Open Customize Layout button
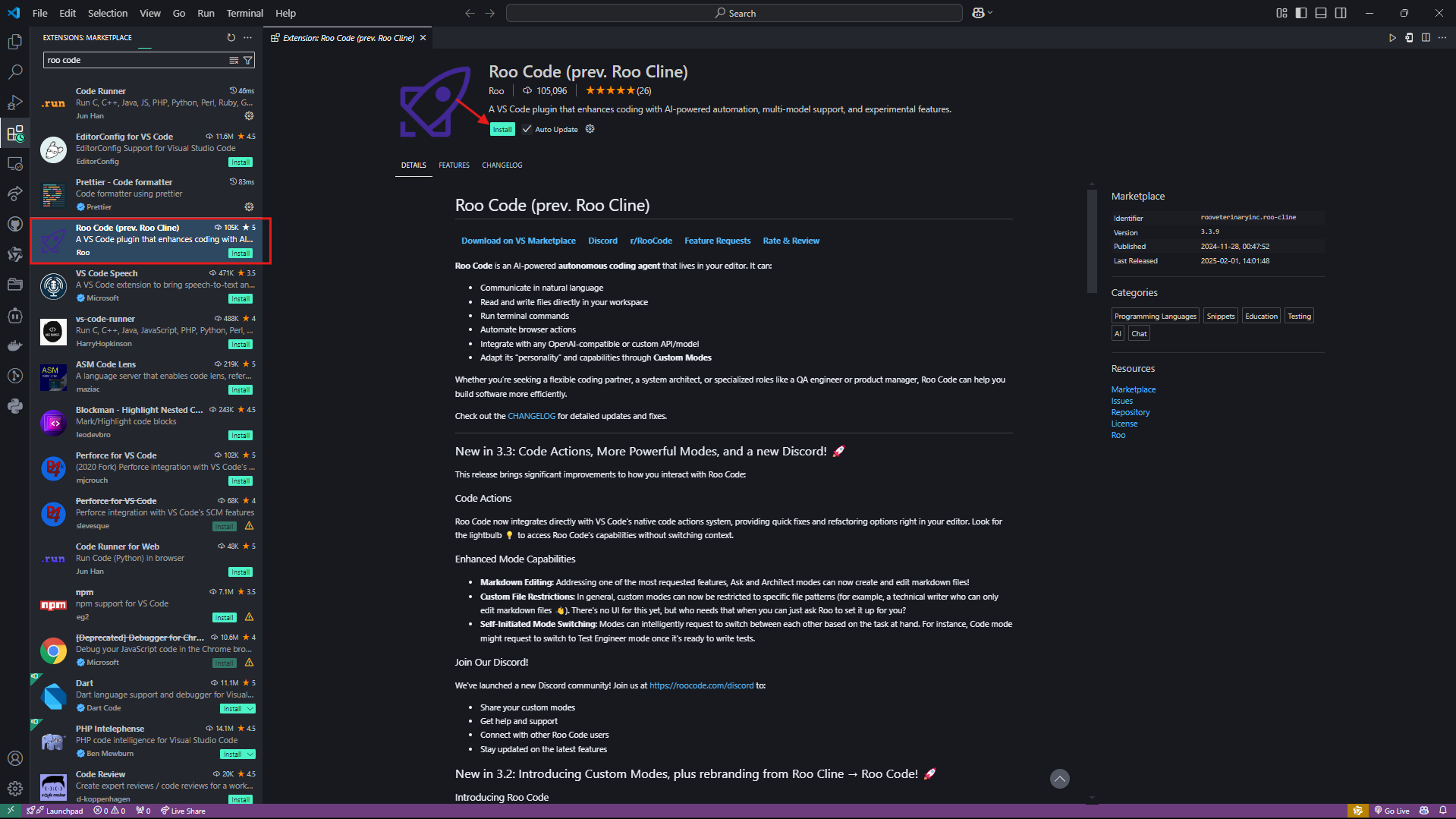 [x=1281, y=13]
